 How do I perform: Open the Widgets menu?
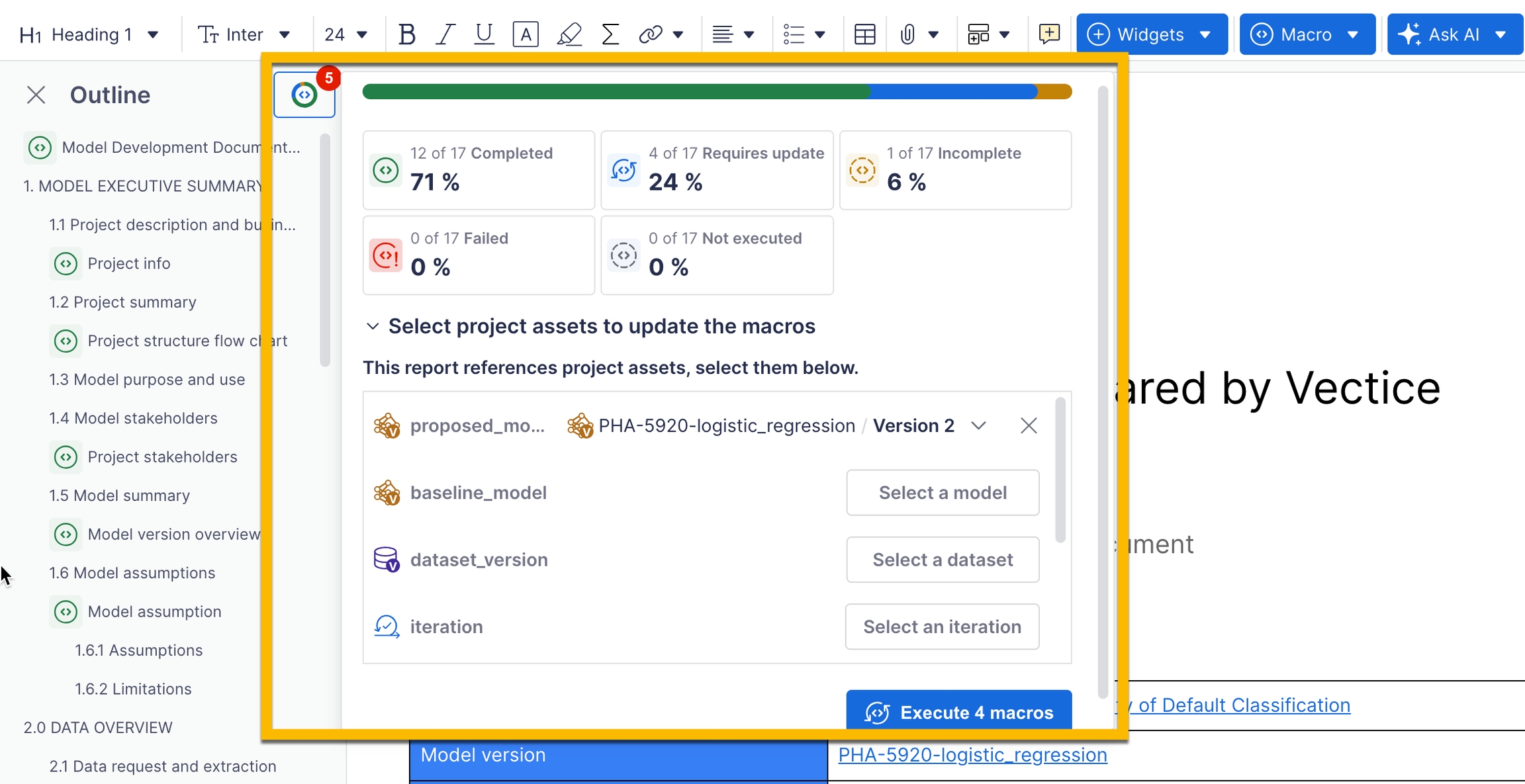(x=1151, y=34)
